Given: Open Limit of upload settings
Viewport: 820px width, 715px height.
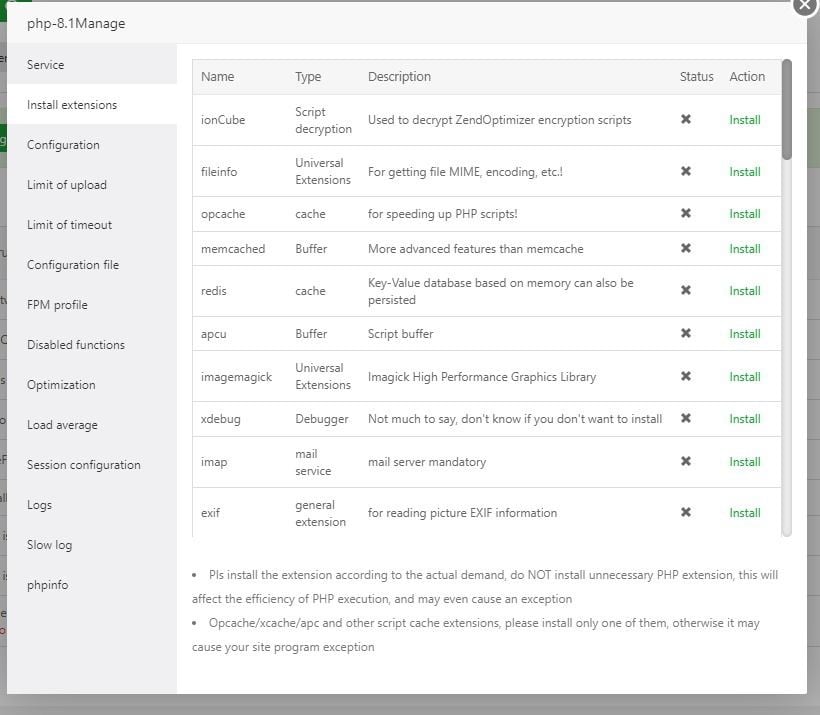Looking at the screenshot, I should (67, 185).
